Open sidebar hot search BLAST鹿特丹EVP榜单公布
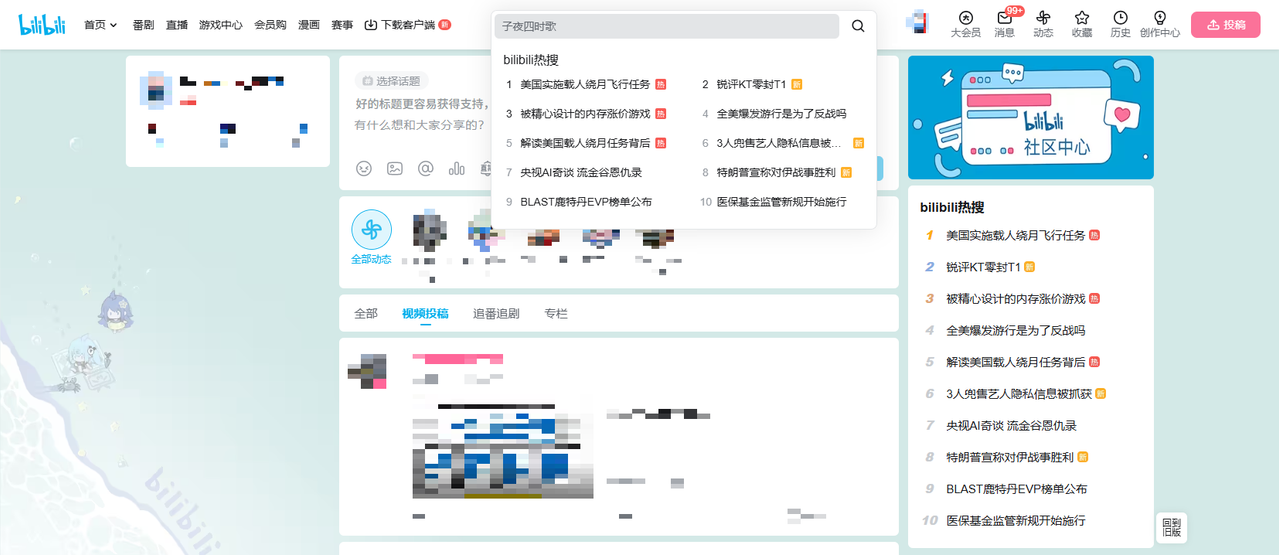 click(x=1016, y=489)
